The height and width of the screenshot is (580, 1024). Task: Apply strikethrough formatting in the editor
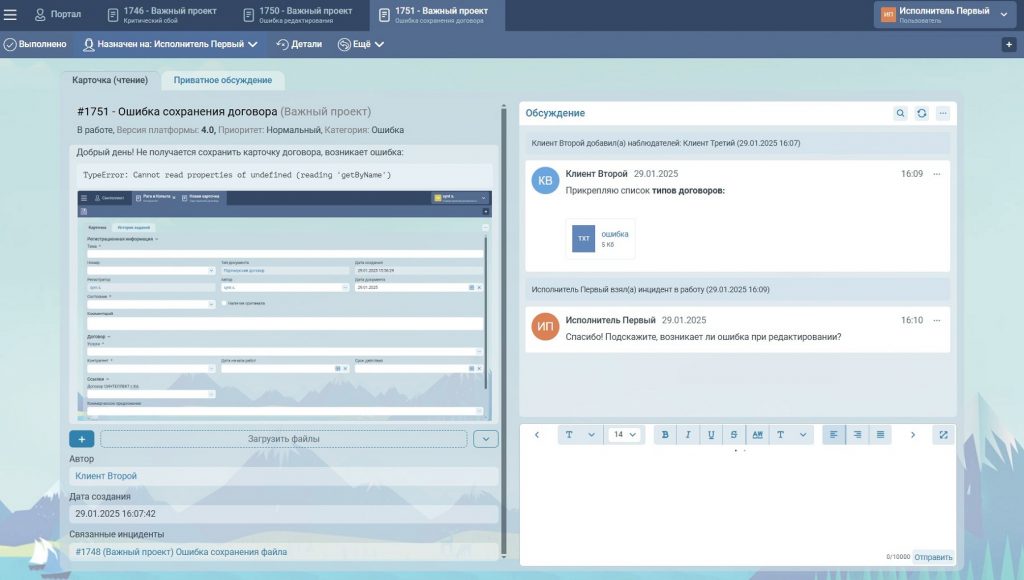click(x=734, y=435)
